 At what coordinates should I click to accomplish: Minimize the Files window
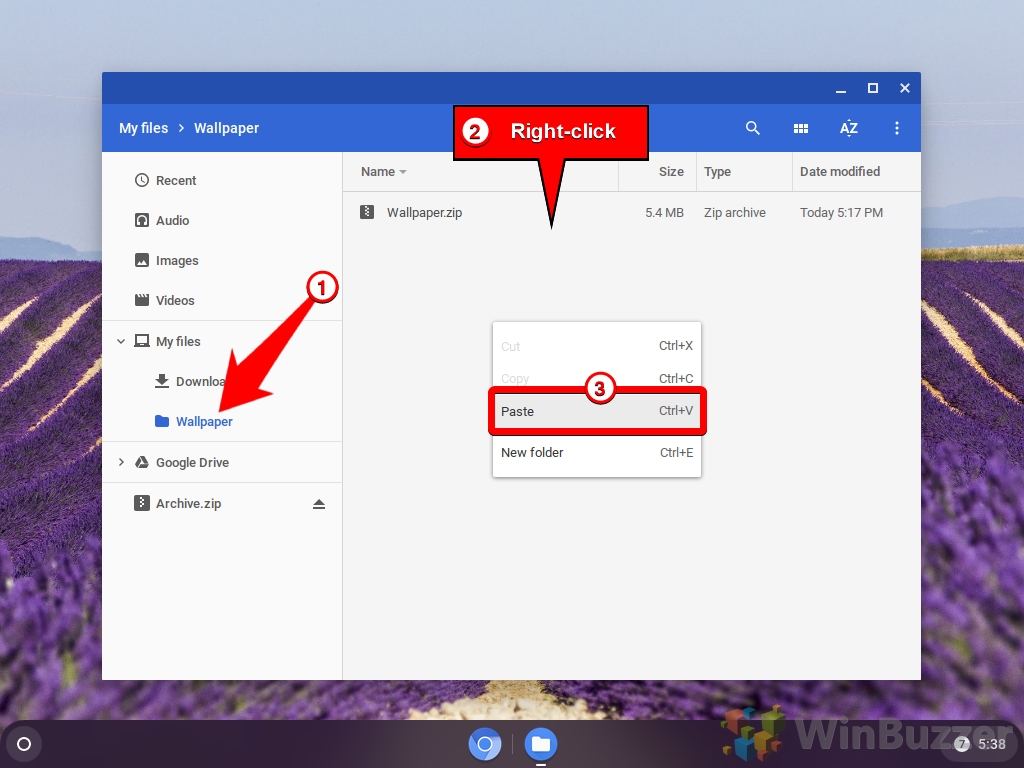click(x=840, y=88)
